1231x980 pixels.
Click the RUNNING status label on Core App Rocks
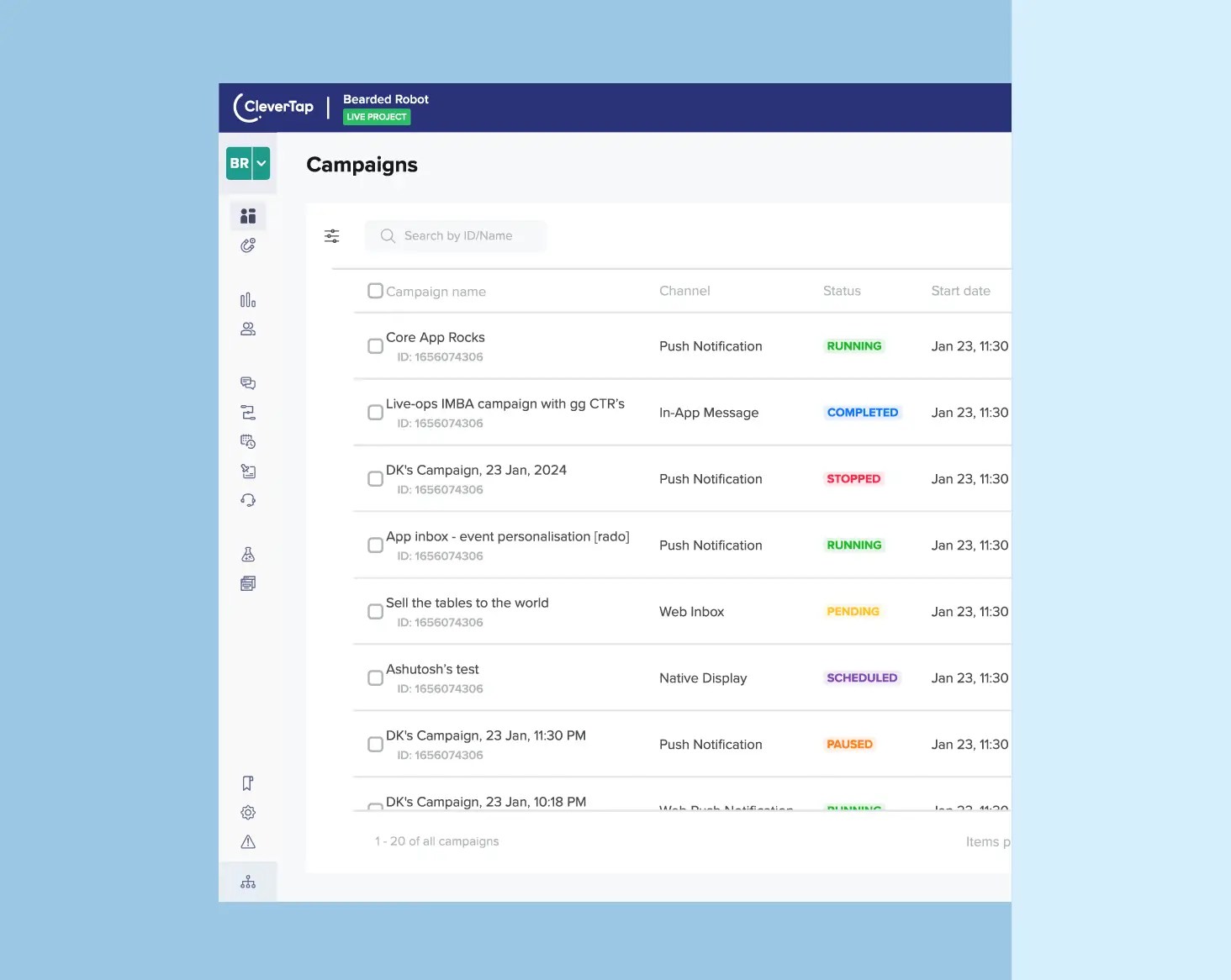tap(853, 345)
